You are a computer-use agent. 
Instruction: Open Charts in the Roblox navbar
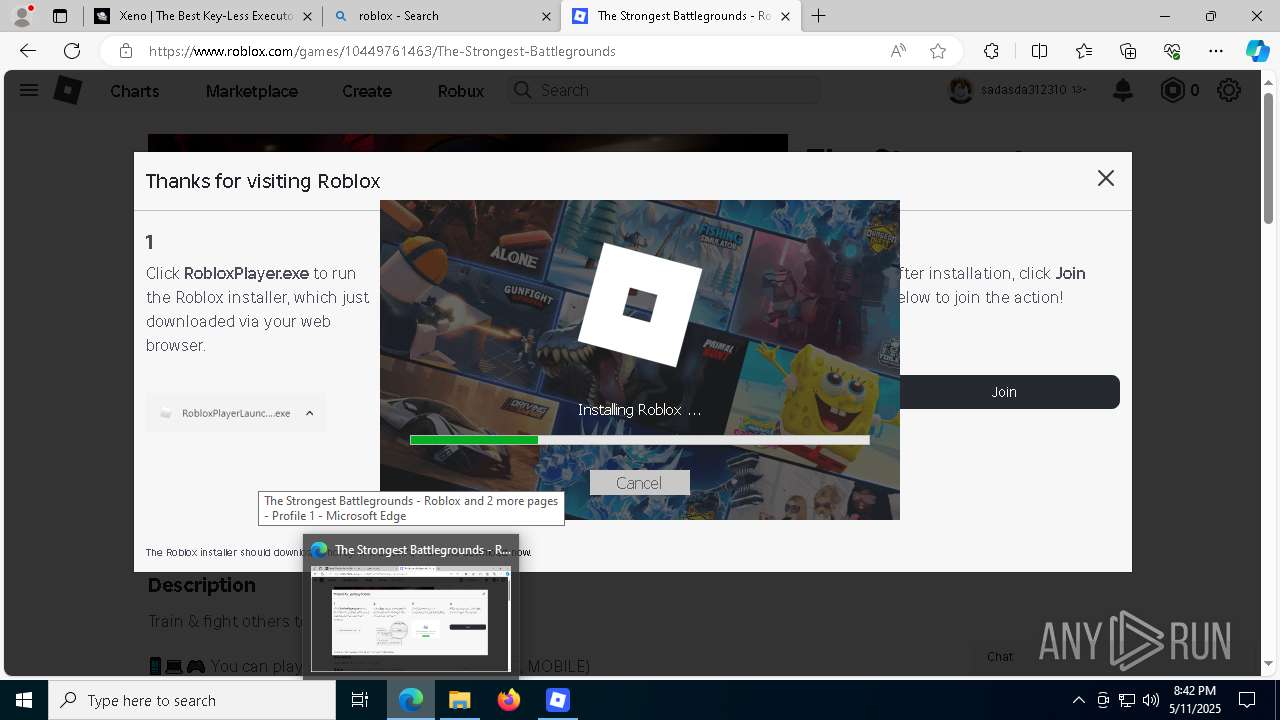[x=134, y=91]
